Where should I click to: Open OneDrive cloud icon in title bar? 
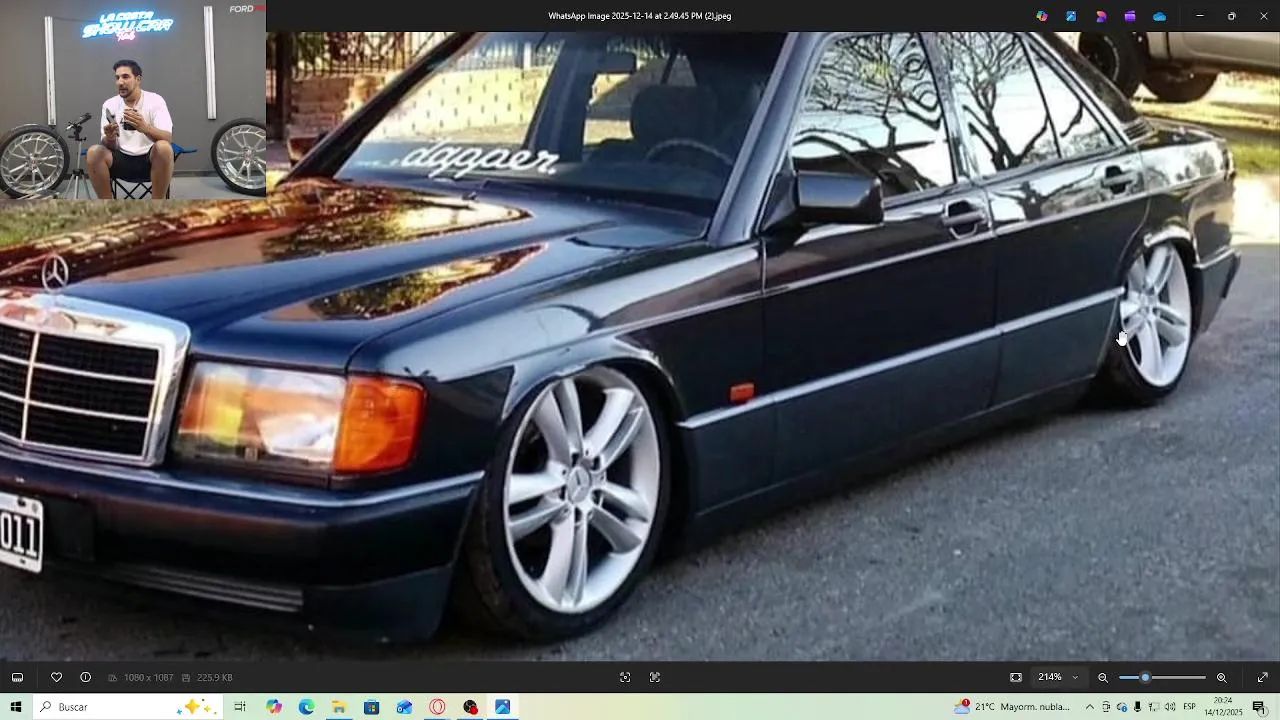1160,16
